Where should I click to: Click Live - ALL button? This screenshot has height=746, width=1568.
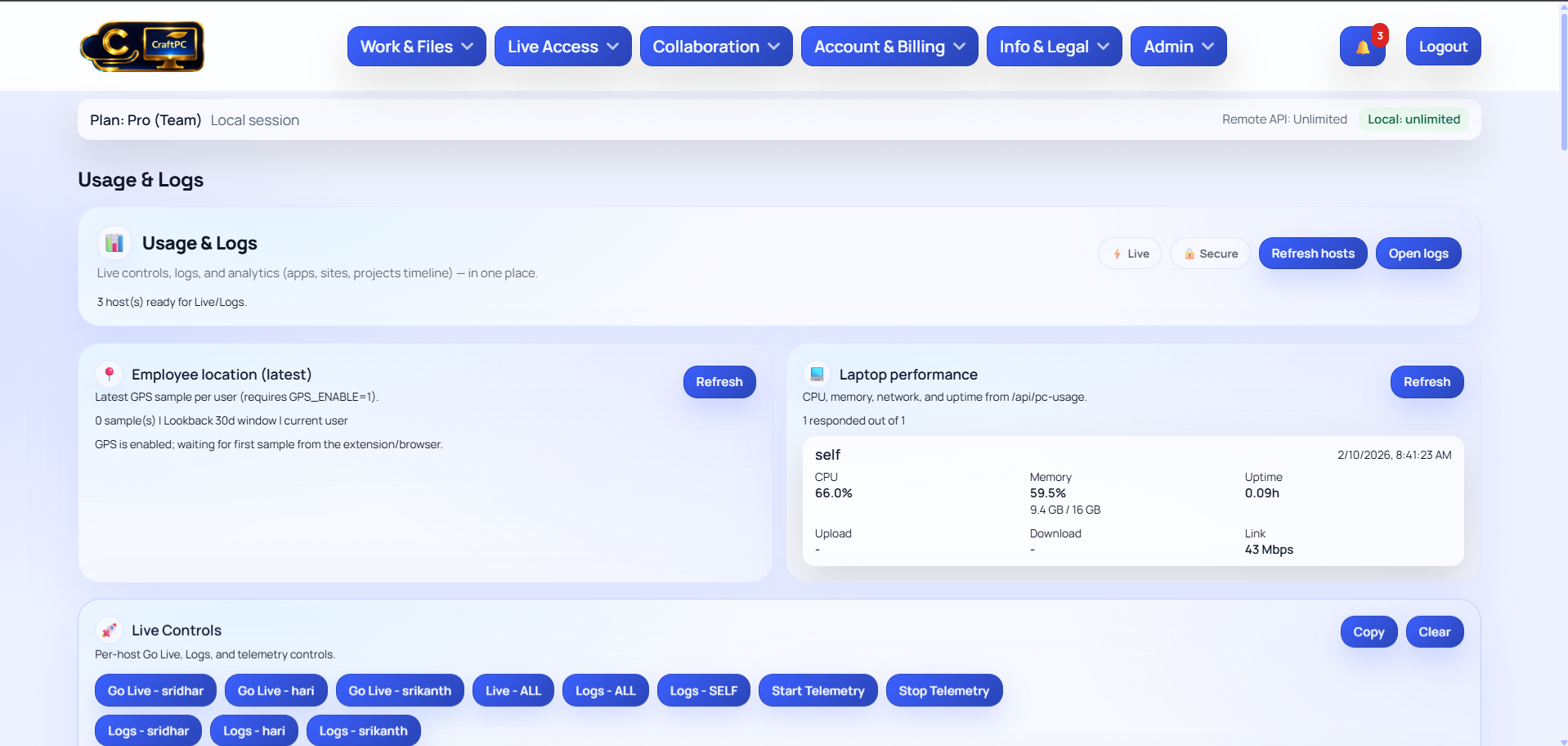[x=513, y=690]
